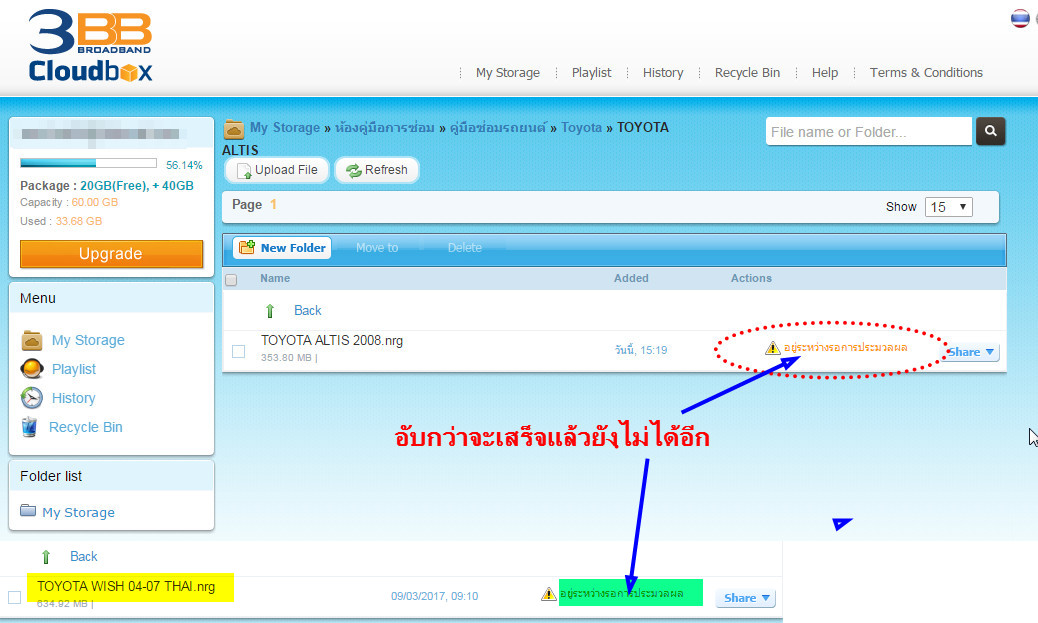Open Recycle Bin in top navigation
Screen dimensions: 1038x623
747,73
